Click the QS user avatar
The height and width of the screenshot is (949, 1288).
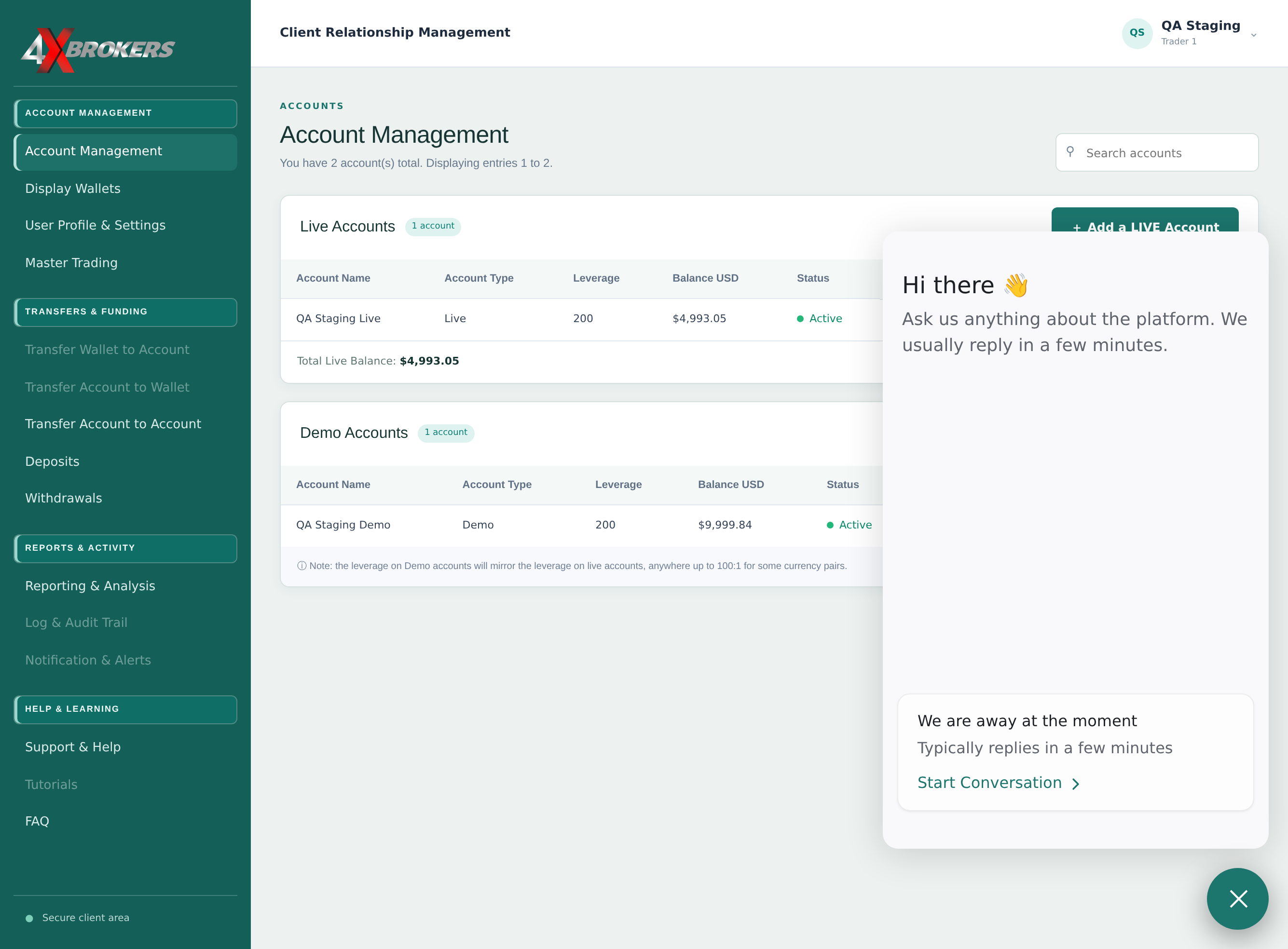tap(1137, 33)
